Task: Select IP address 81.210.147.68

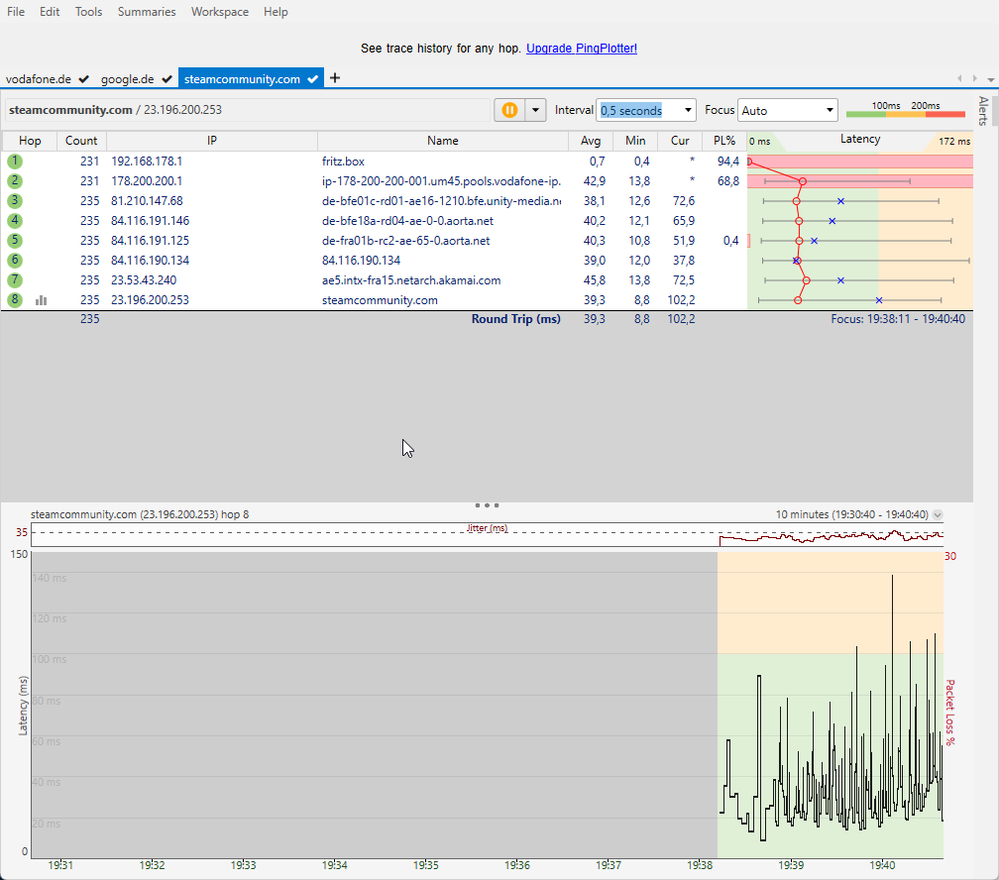Action: 147,201
